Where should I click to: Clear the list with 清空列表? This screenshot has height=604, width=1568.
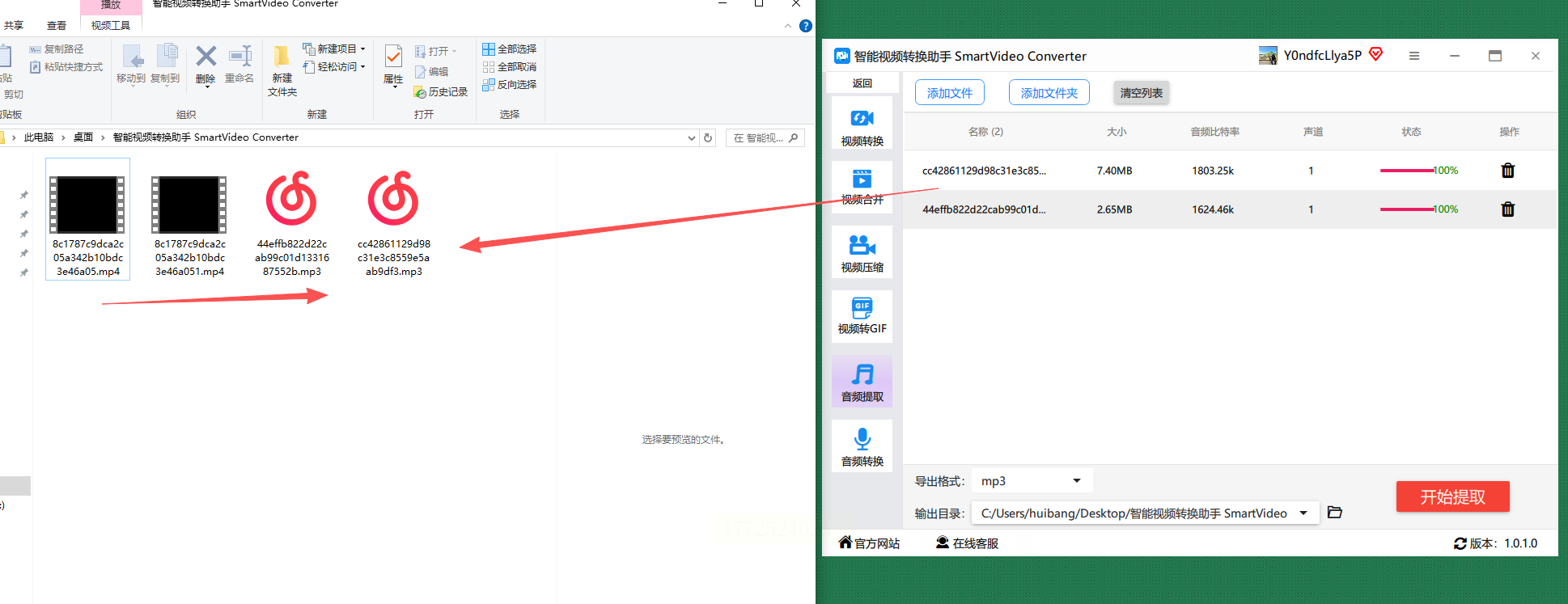1142,93
